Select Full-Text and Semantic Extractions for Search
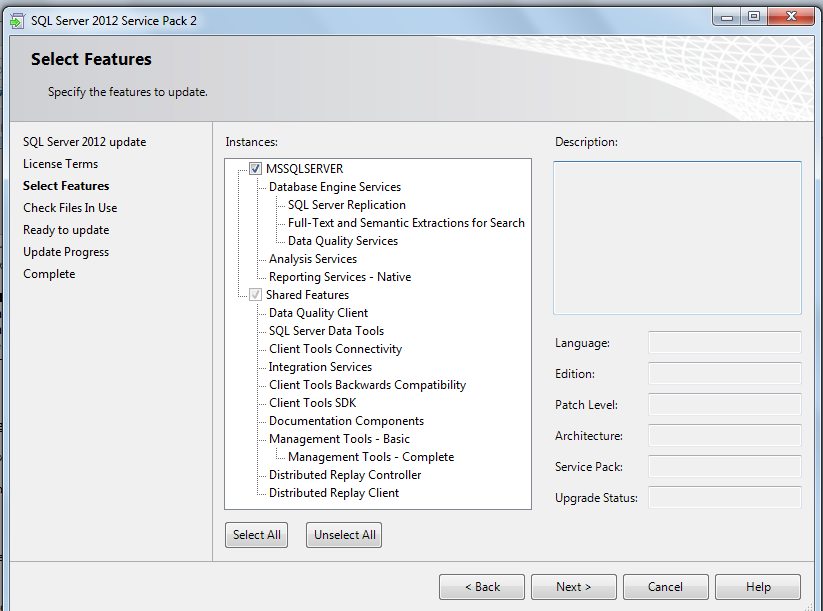Screen dimensions: 823x611 [x=406, y=223]
